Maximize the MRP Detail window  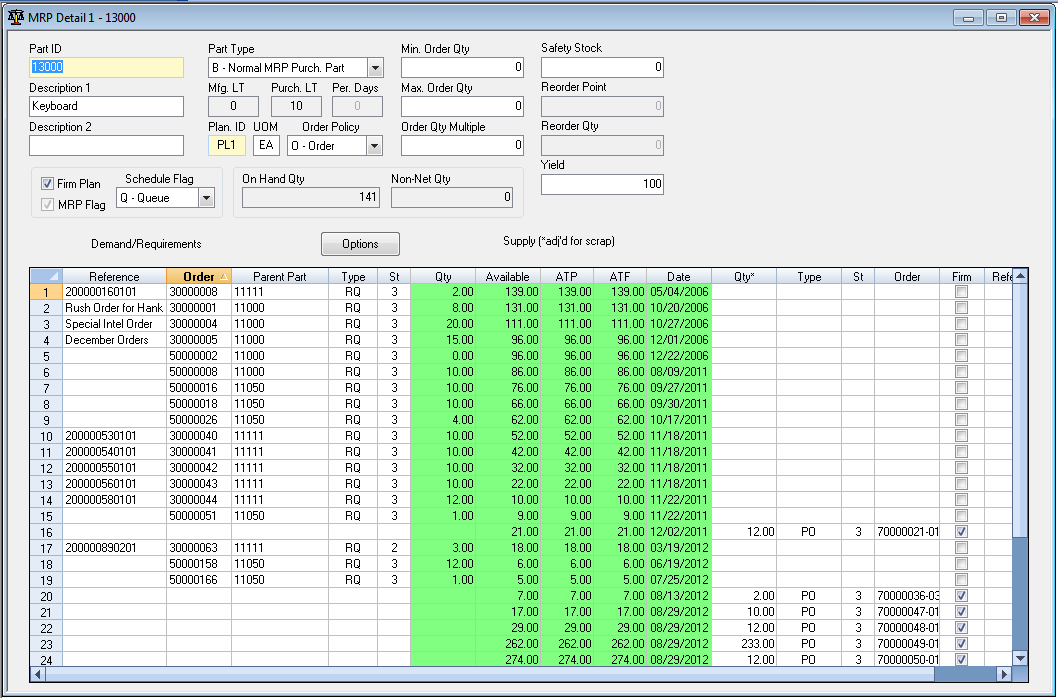coord(999,17)
